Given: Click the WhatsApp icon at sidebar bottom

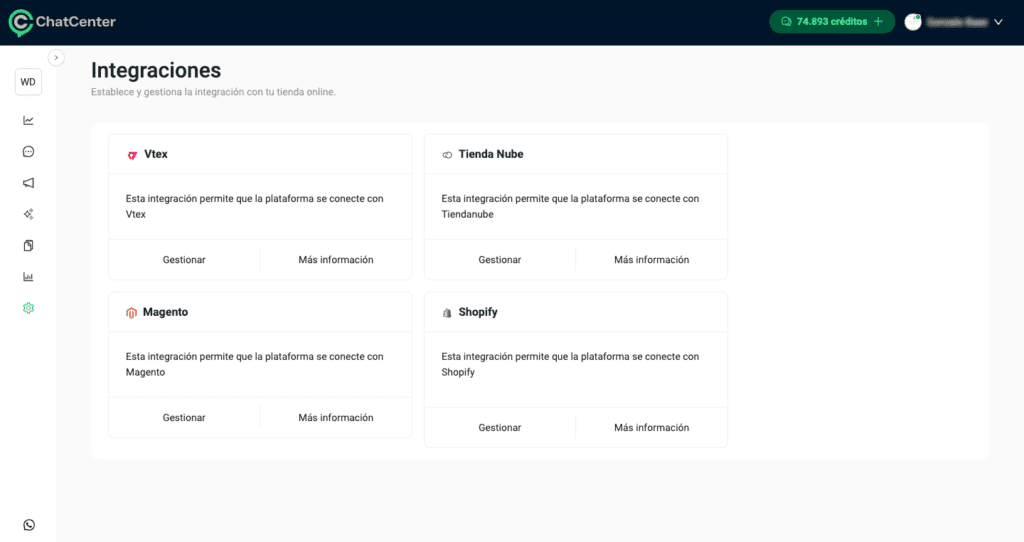Looking at the screenshot, I should [28, 525].
